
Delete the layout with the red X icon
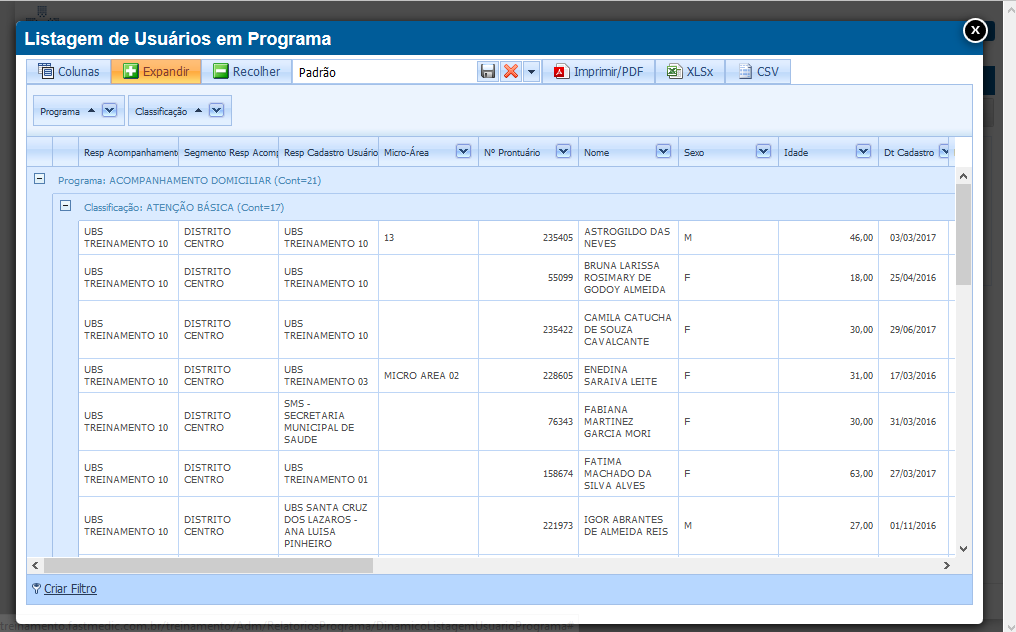click(511, 71)
